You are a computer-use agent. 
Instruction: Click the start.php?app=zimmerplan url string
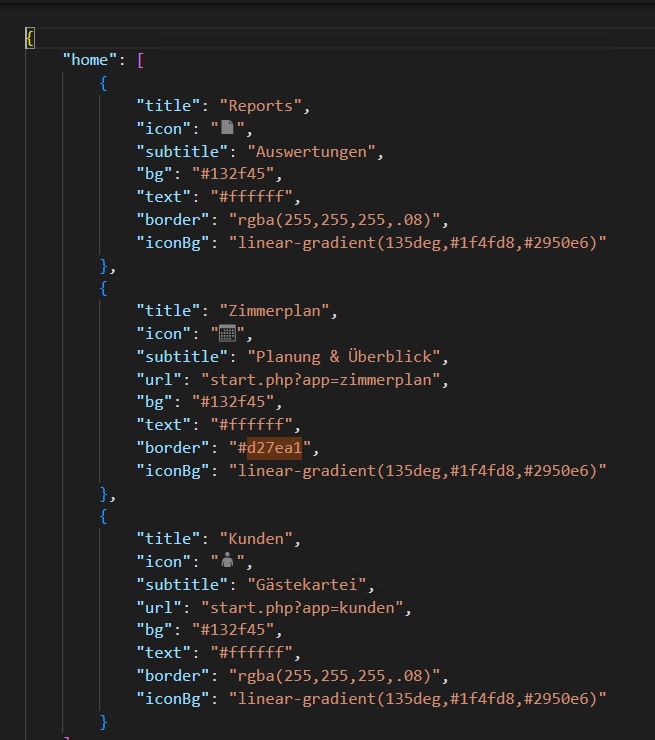tap(321, 379)
